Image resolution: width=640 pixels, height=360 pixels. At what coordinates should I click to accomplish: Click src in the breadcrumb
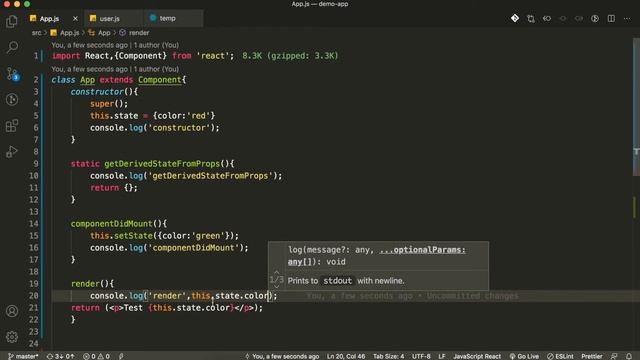pos(36,33)
